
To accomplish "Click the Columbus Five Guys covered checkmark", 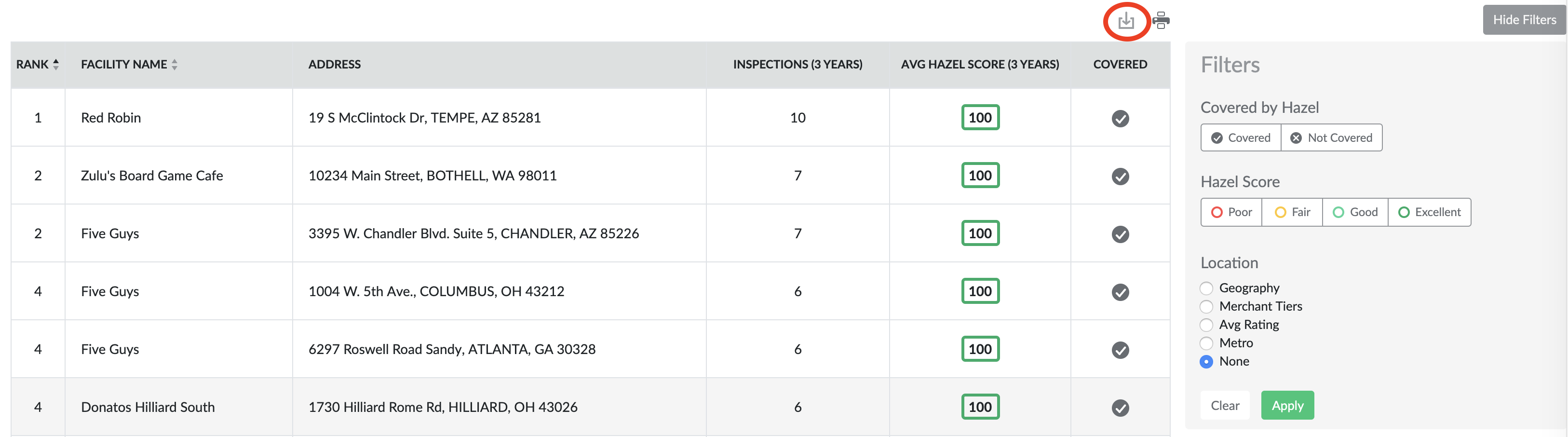I will (x=1120, y=291).
